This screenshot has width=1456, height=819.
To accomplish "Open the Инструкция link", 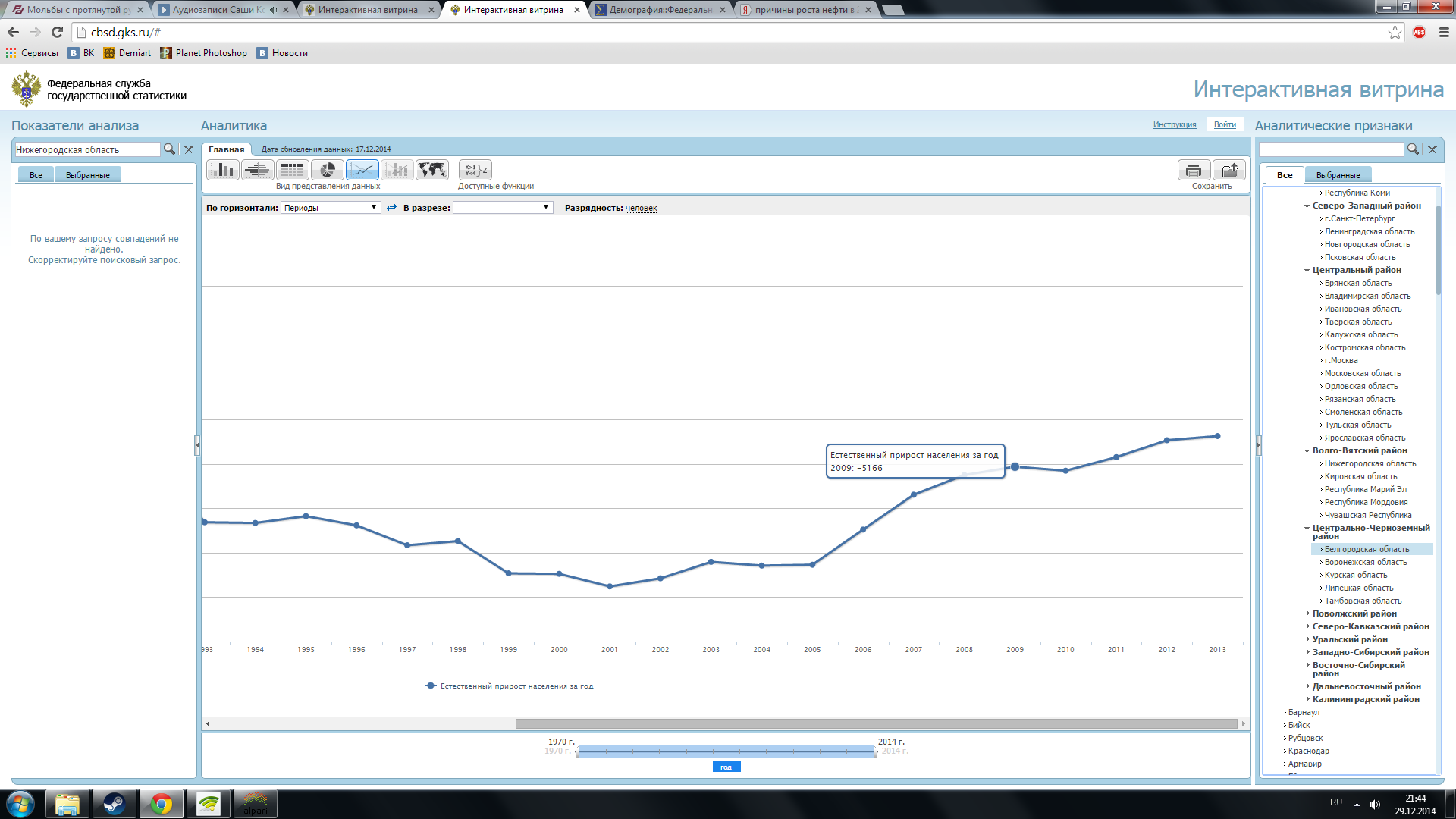I will tap(1174, 124).
